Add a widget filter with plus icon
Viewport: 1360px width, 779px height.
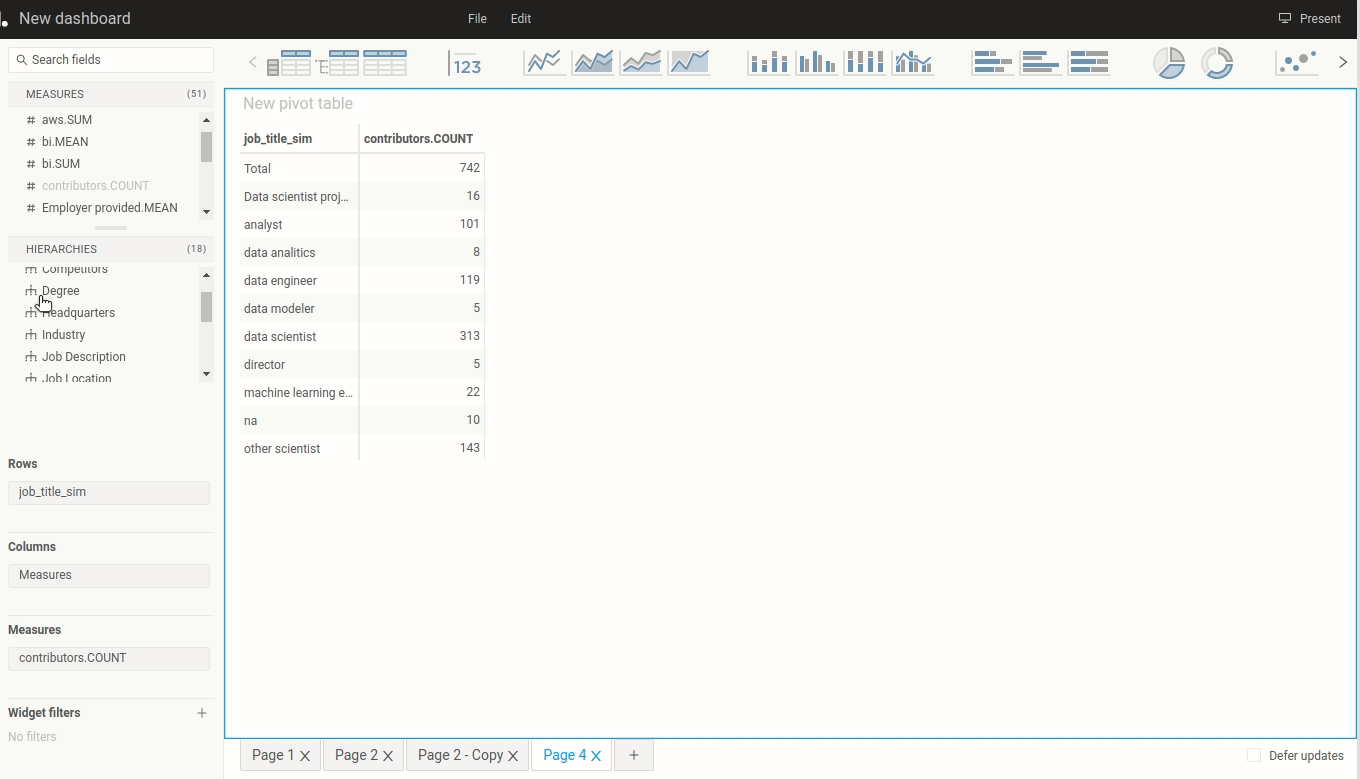tap(202, 713)
